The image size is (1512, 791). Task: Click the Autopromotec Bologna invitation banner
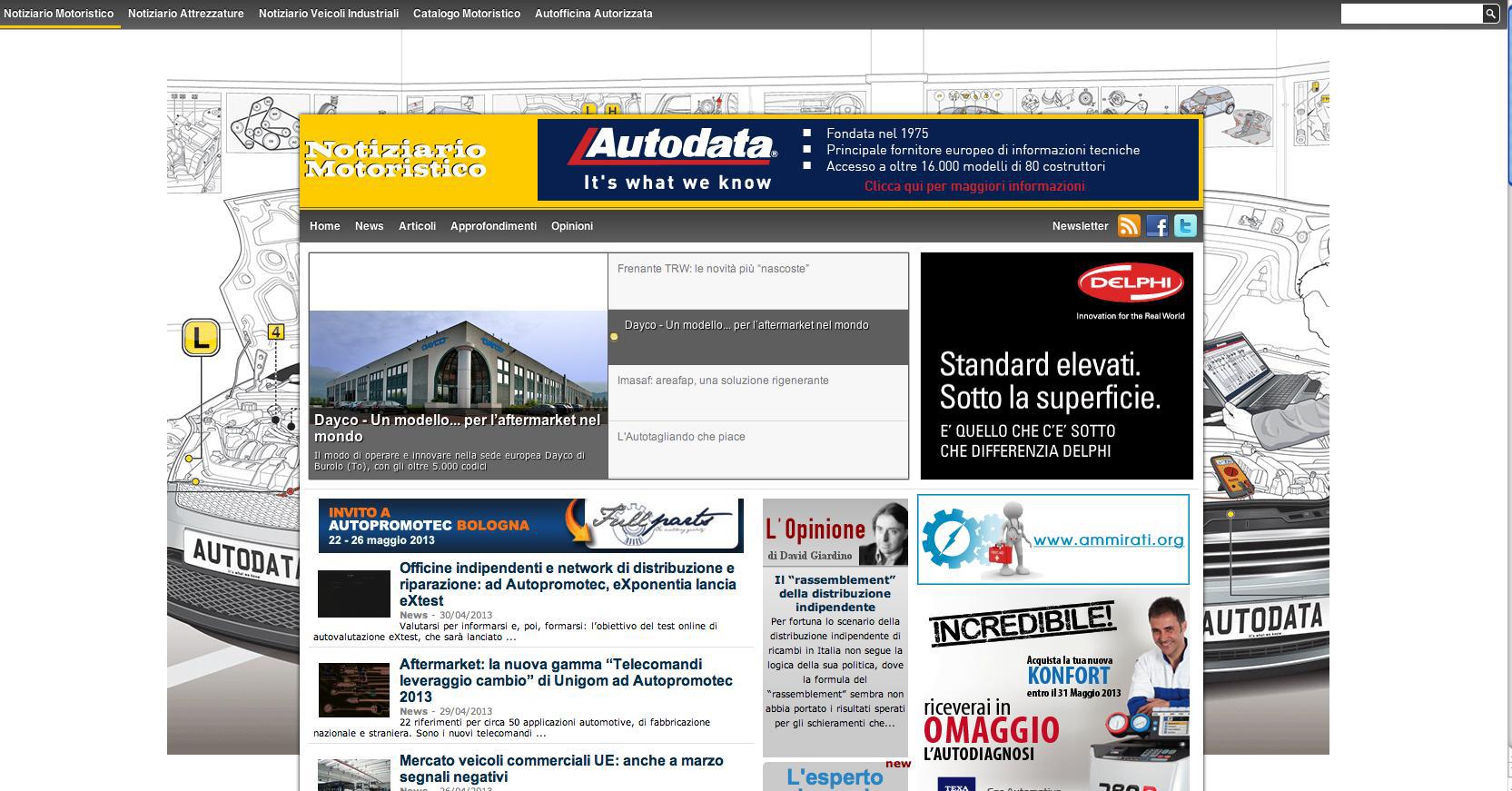(531, 525)
